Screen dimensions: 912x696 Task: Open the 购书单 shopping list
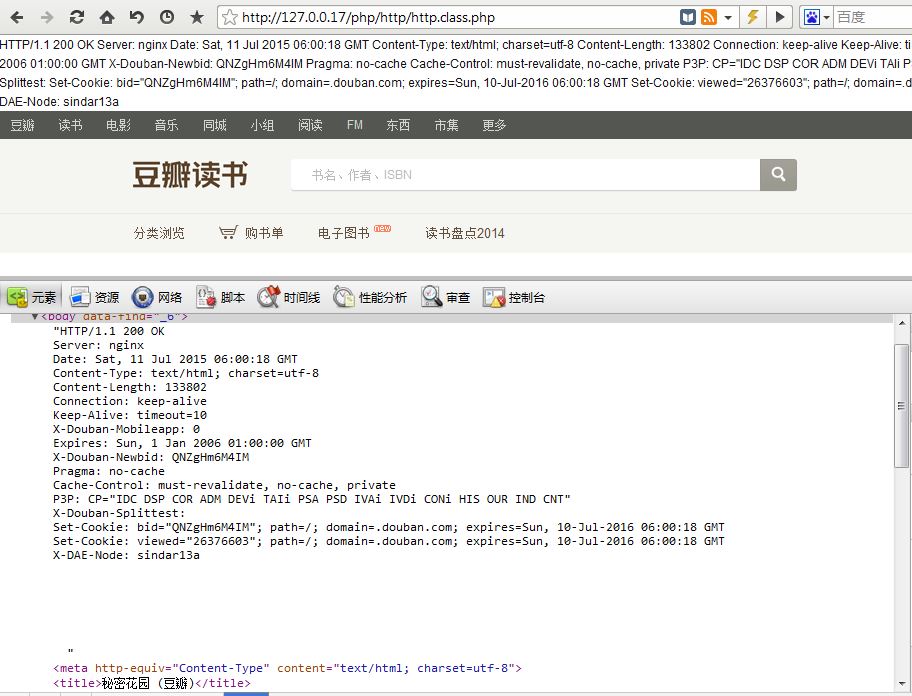(x=251, y=233)
